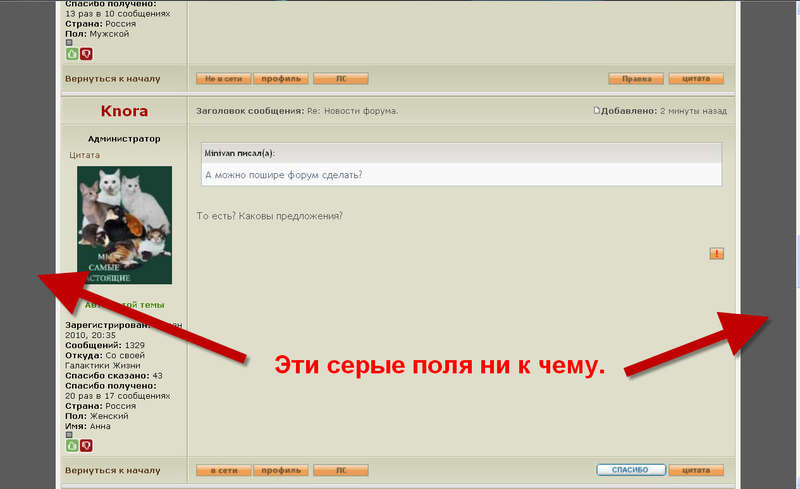Click the blue 'СПАСИБО' button
The height and width of the screenshot is (489, 800).
coord(631,470)
